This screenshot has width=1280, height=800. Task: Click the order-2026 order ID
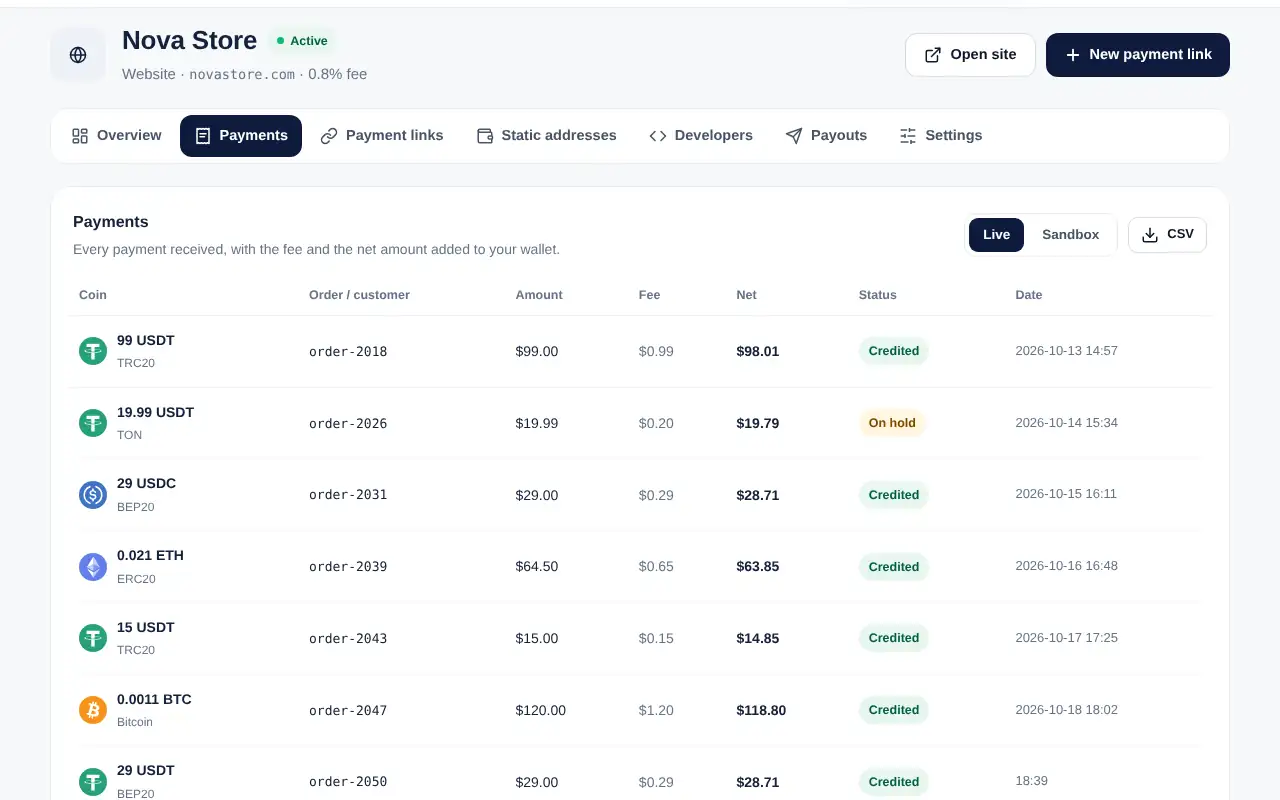(348, 424)
